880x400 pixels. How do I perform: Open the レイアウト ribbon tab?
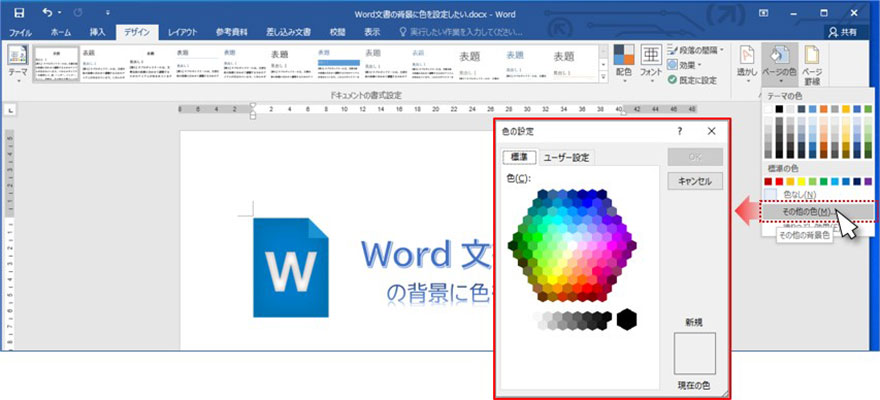pos(182,32)
